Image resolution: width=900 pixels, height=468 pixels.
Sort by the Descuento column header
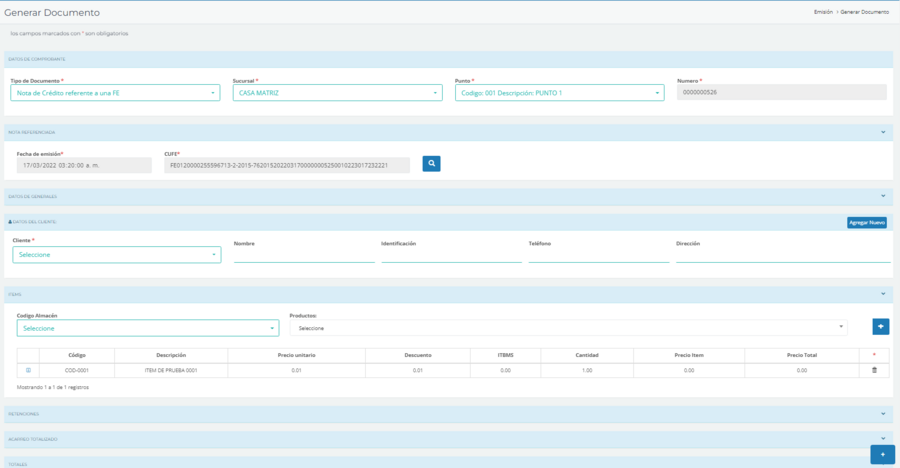[418, 355]
